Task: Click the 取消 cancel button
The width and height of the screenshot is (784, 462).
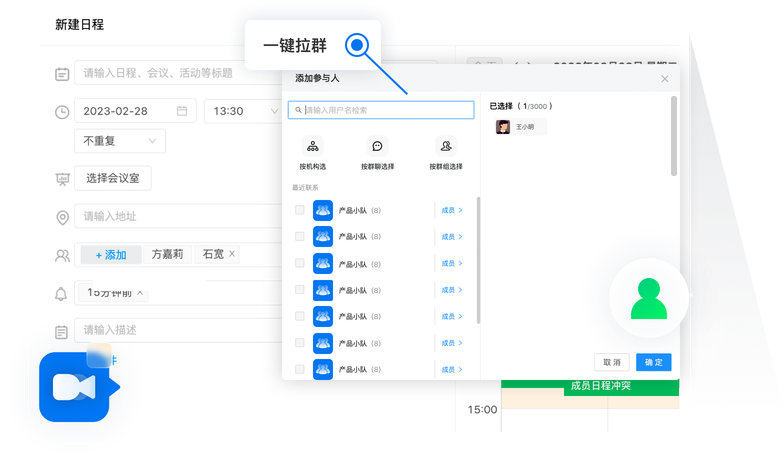Action: coord(610,362)
